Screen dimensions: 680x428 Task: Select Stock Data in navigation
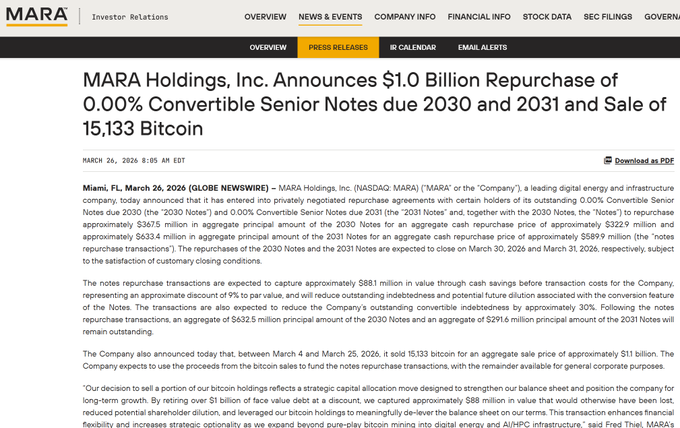pos(547,17)
